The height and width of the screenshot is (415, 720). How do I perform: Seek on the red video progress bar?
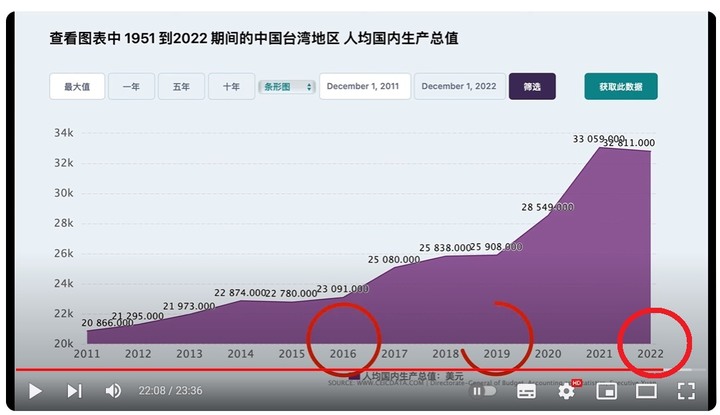(x=339, y=369)
